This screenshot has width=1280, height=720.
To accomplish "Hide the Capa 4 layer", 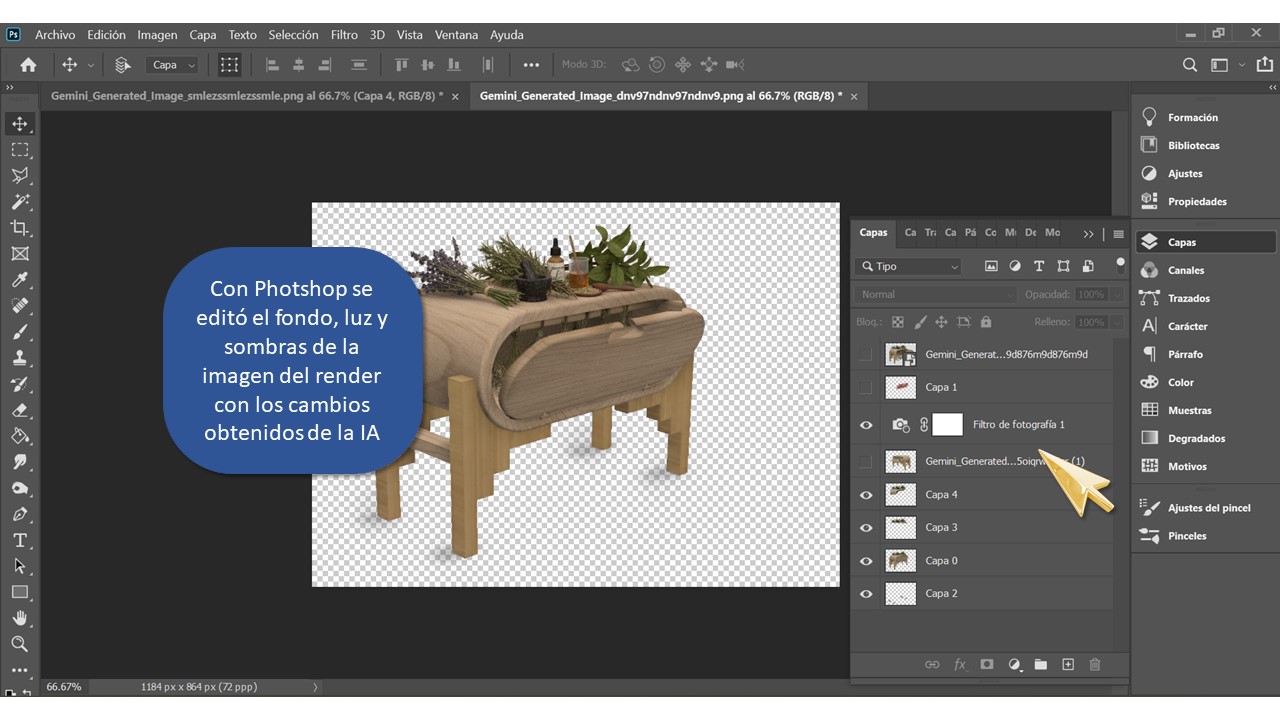I will (866, 495).
